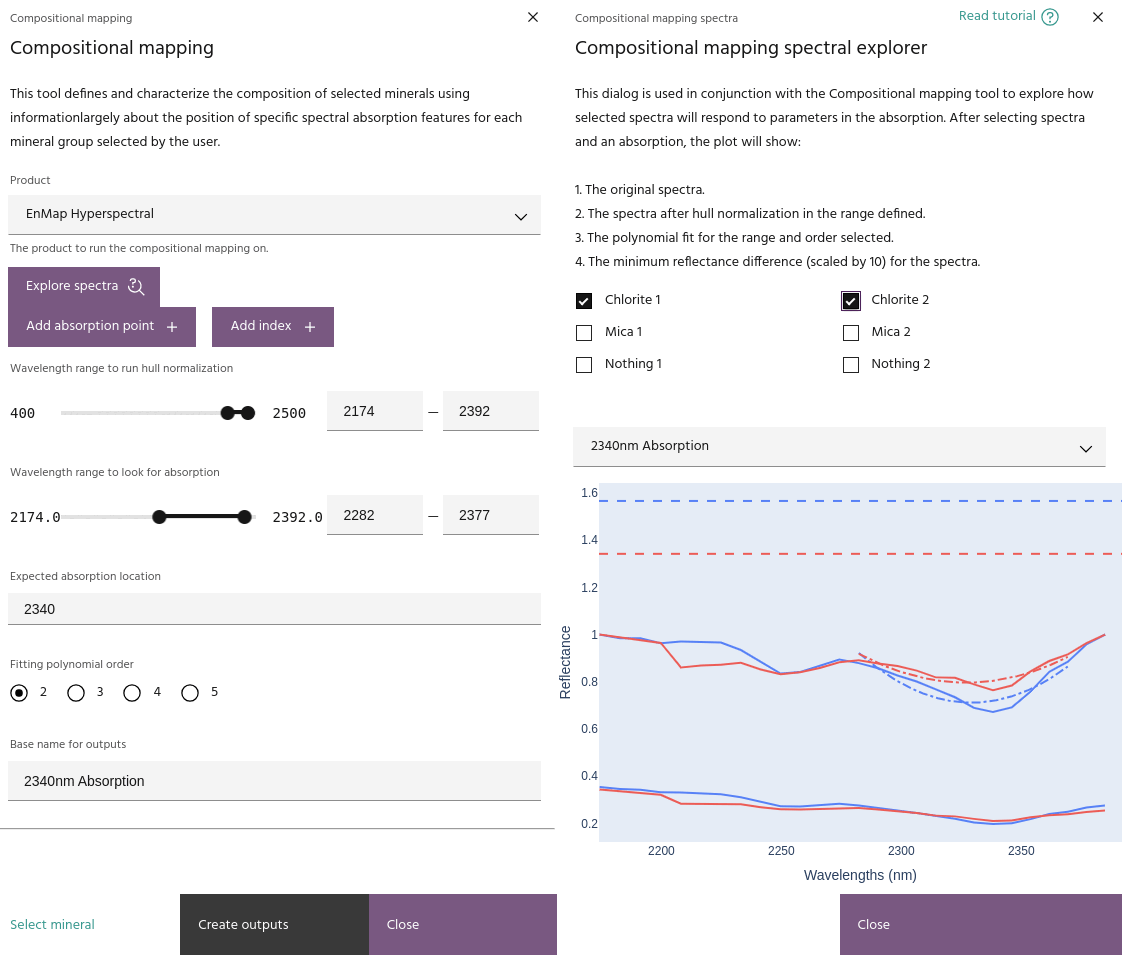Select polynomial order 2 radio button

coord(19,692)
